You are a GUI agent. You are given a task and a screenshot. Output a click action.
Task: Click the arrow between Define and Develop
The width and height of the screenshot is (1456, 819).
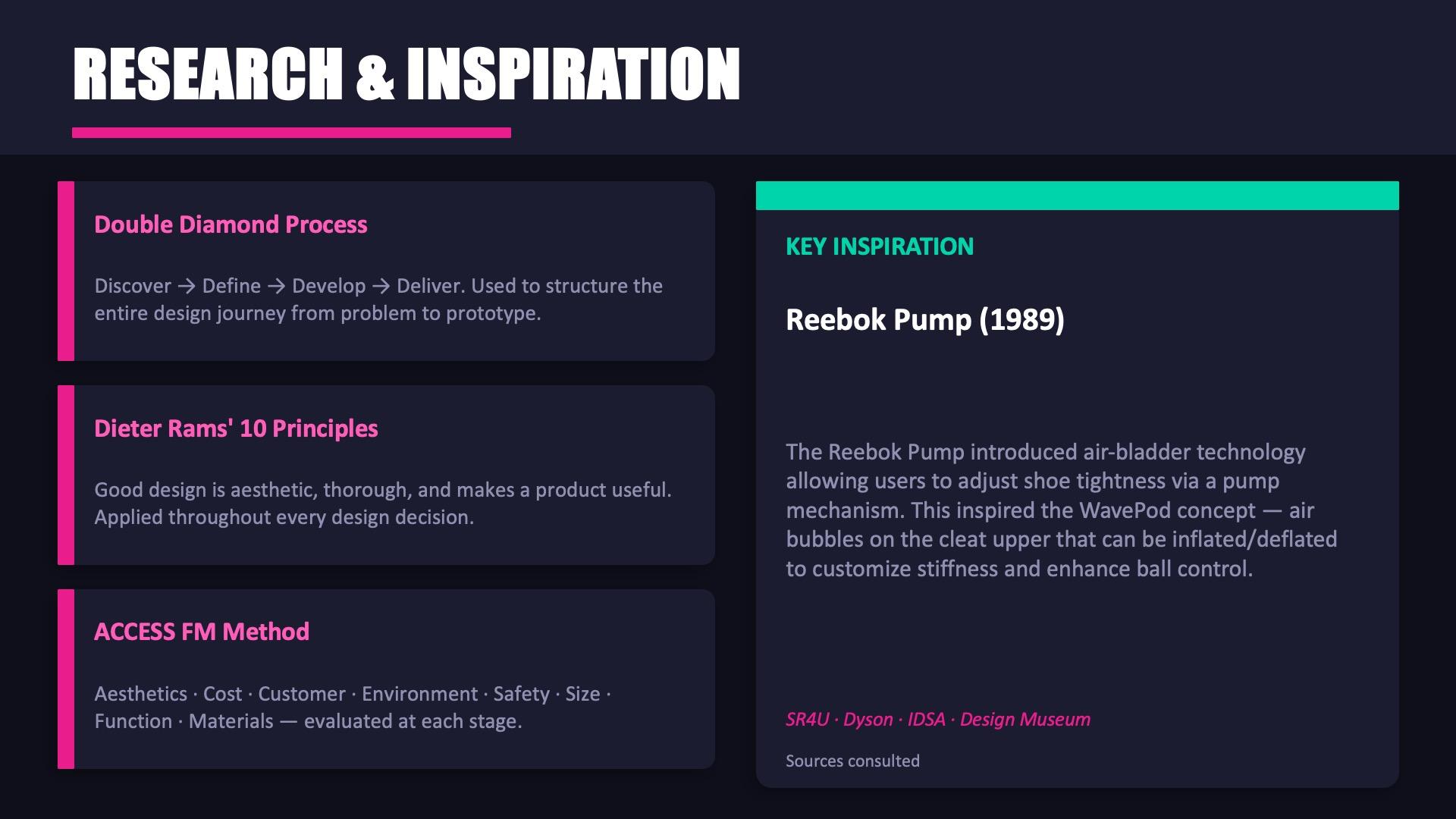point(277,286)
